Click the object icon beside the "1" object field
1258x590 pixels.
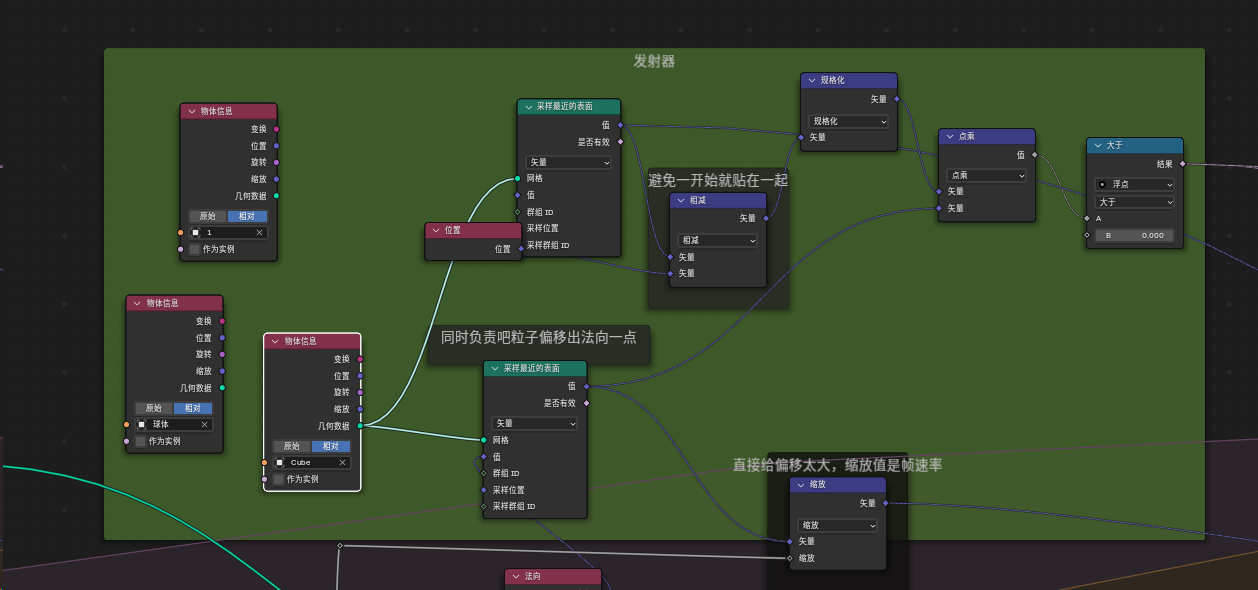tap(196, 232)
